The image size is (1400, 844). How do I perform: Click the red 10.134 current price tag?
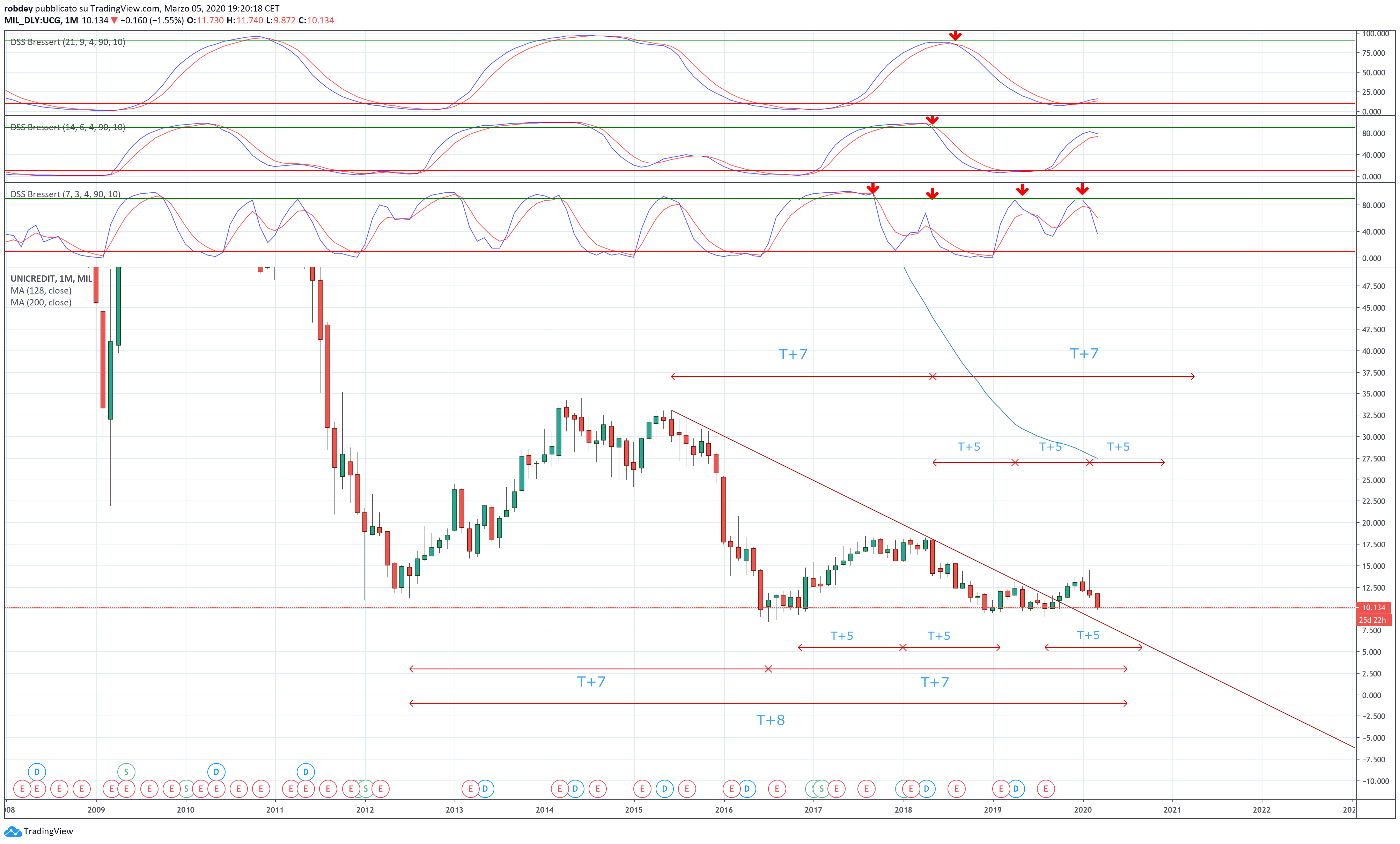point(1373,608)
